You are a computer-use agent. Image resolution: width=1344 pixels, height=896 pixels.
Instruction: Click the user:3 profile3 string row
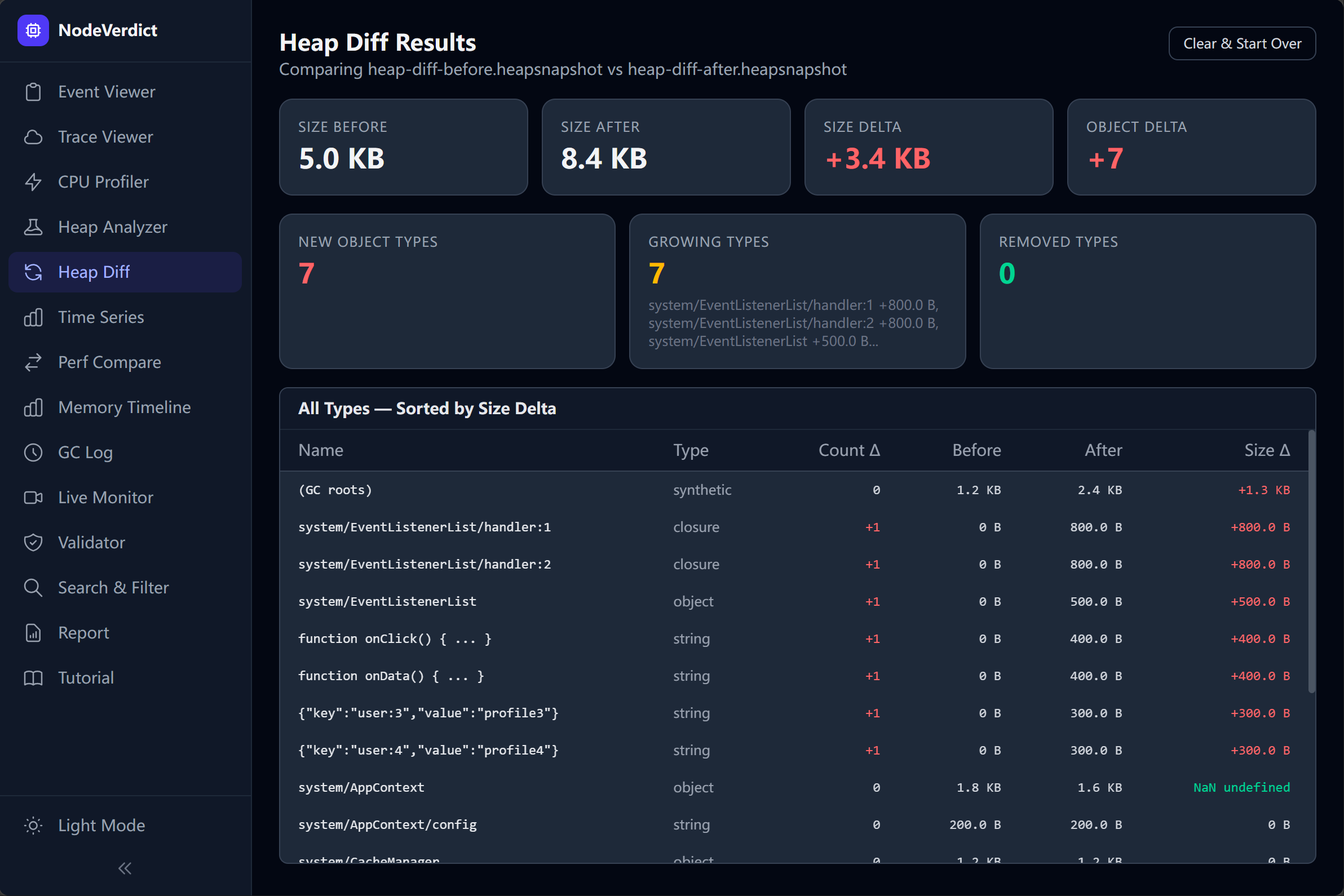pos(793,713)
